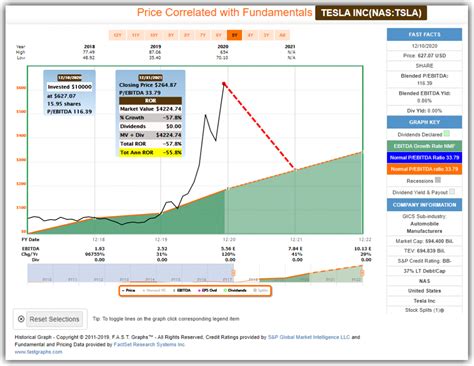Click the circular icon beside Reset Selections

click(x=21, y=319)
